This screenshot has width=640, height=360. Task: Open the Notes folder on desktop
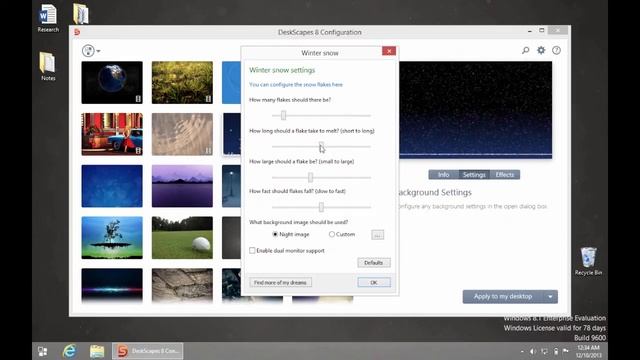tap(48, 66)
